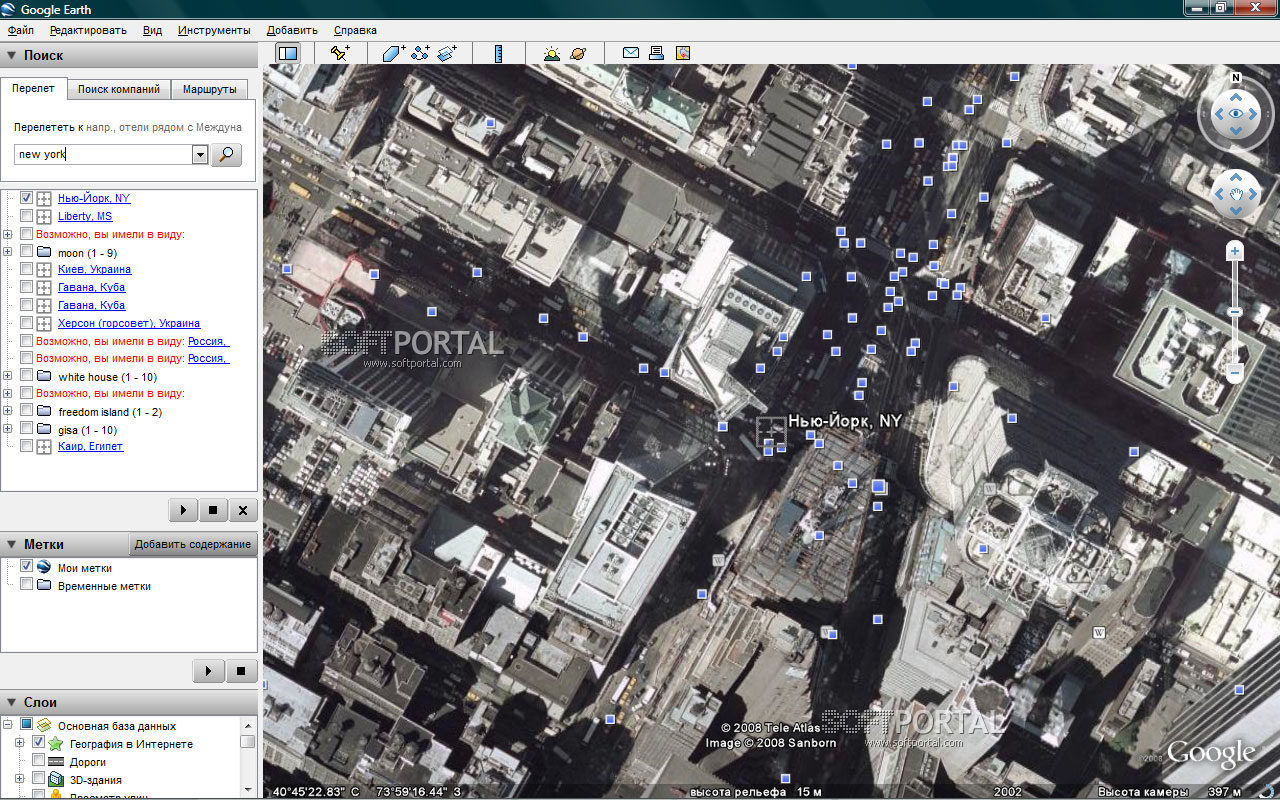Switch to Sky view with planet icon
The height and width of the screenshot is (800, 1280).
coord(578,54)
